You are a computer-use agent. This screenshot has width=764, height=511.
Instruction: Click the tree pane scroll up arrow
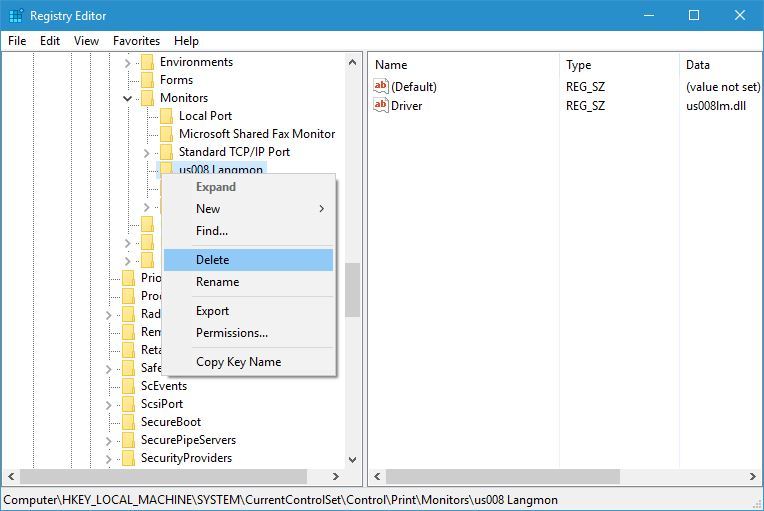(x=353, y=62)
